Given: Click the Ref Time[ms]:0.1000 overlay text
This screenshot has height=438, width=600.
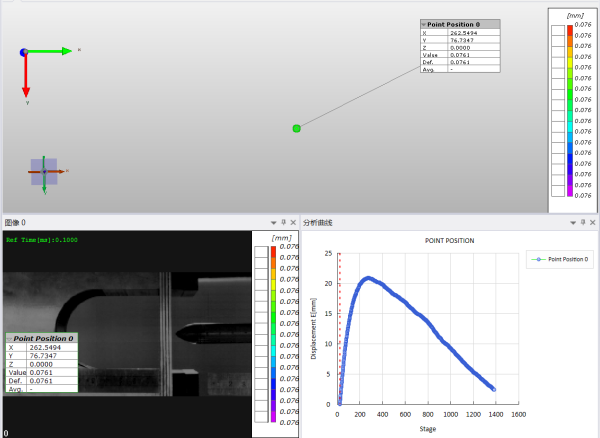Looking at the screenshot, I should click(42, 240).
